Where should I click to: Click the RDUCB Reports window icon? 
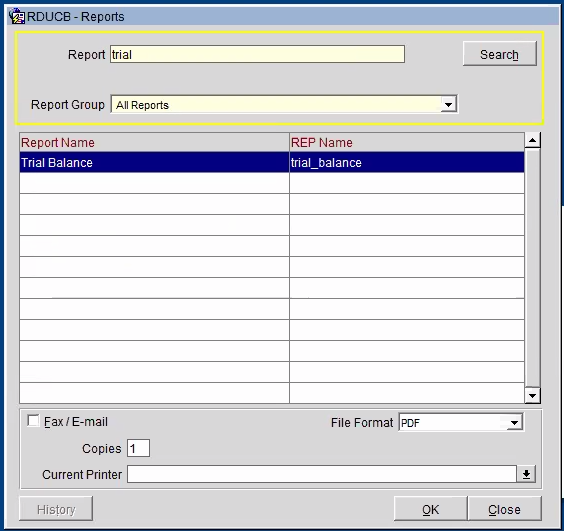coord(17,17)
